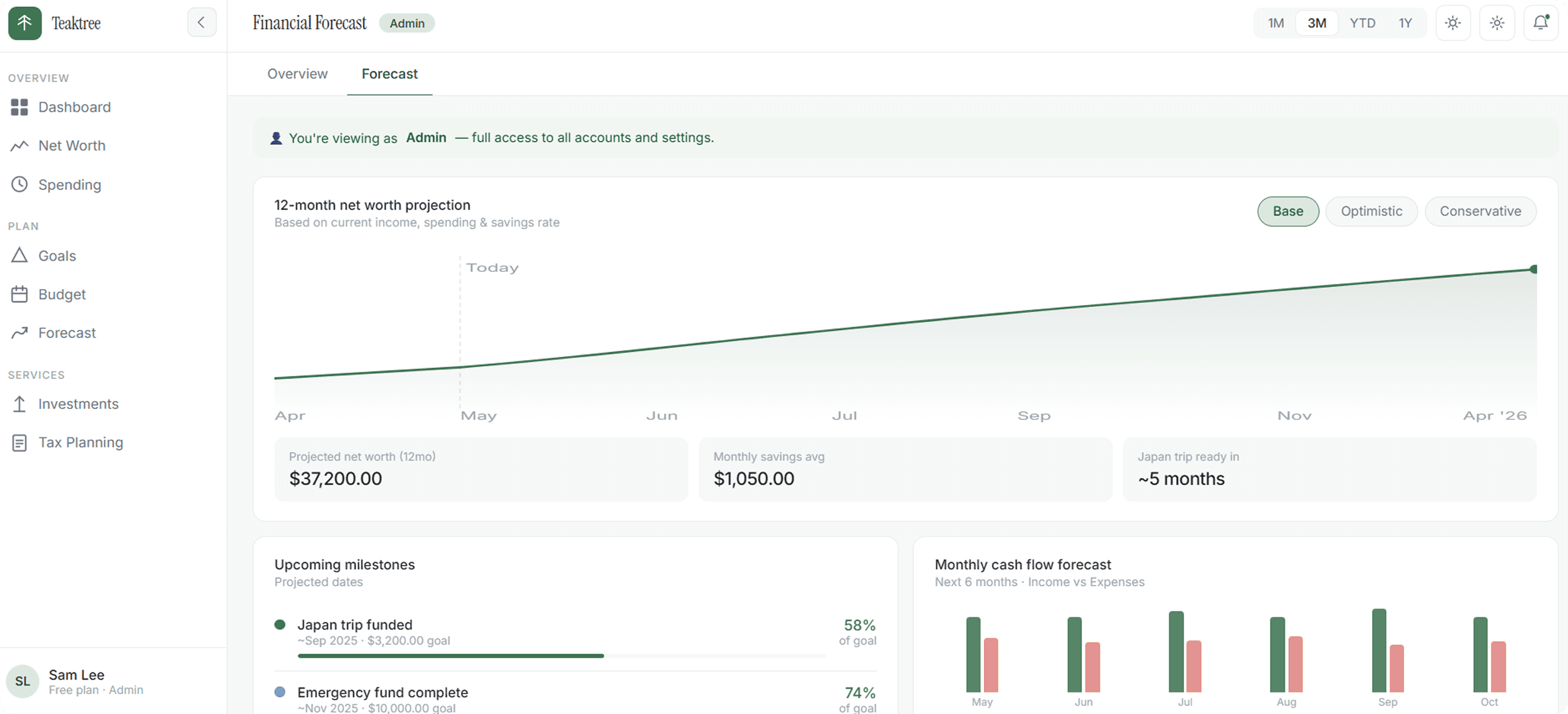This screenshot has height=714, width=1568.
Task: Click the Goals triangle icon
Action: pyautogui.click(x=19, y=255)
